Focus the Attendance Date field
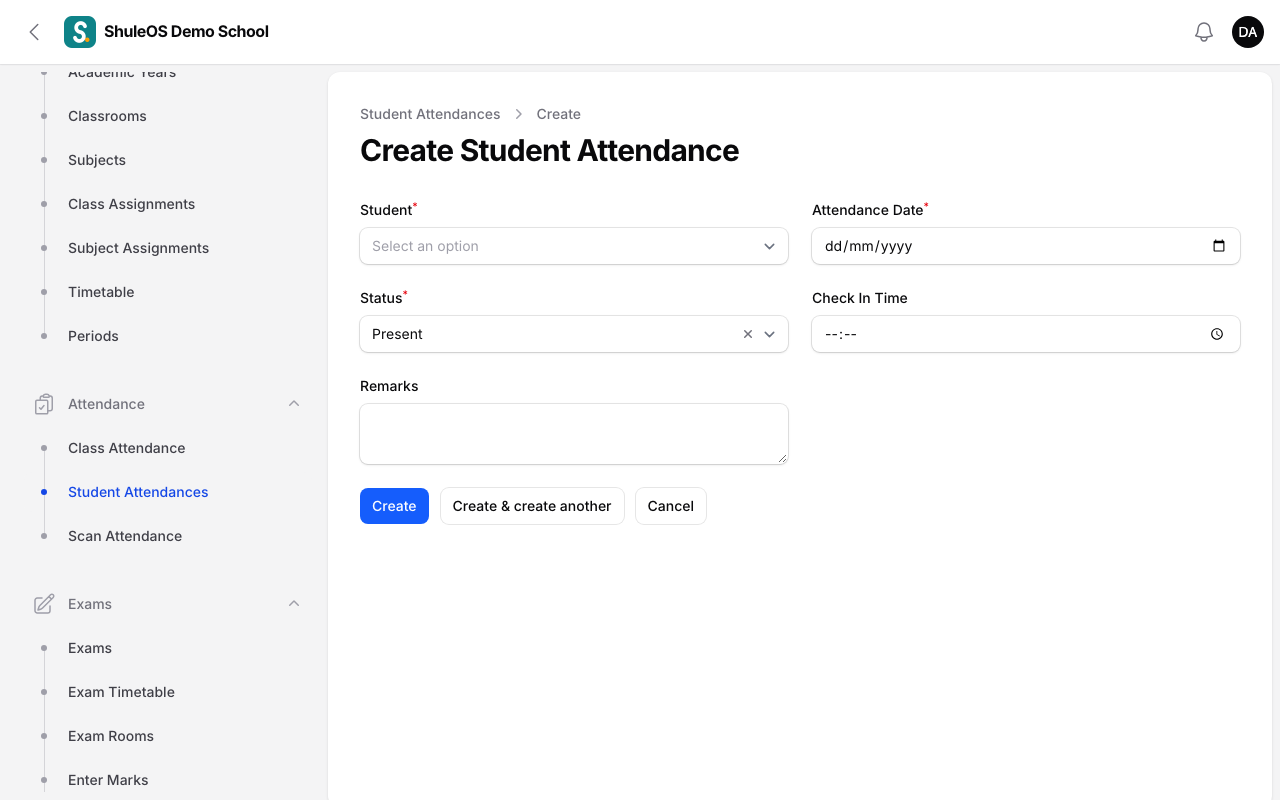Image resolution: width=1280 pixels, height=800 pixels. (x=1026, y=246)
